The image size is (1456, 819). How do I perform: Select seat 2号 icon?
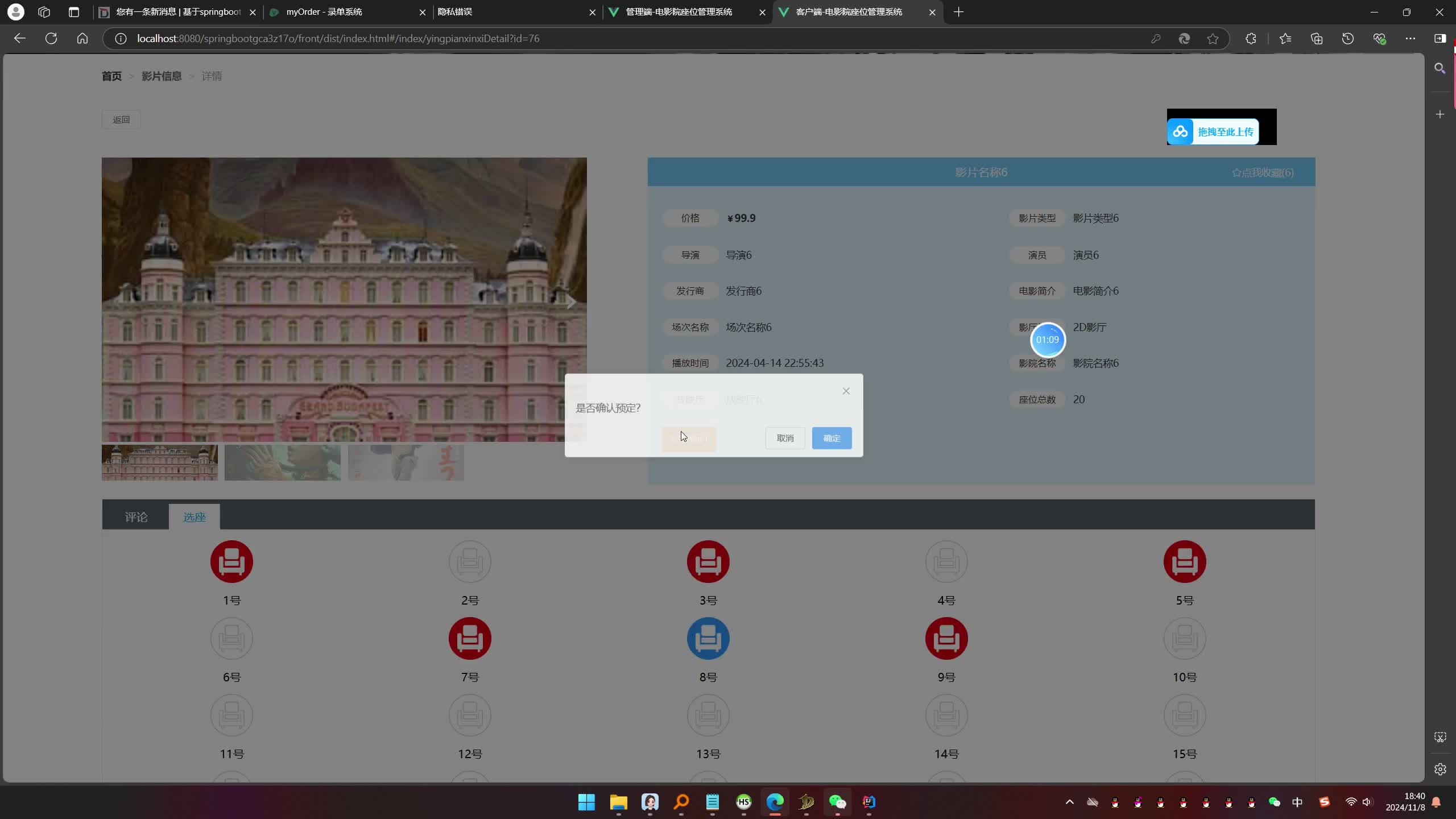pos(470,561)
